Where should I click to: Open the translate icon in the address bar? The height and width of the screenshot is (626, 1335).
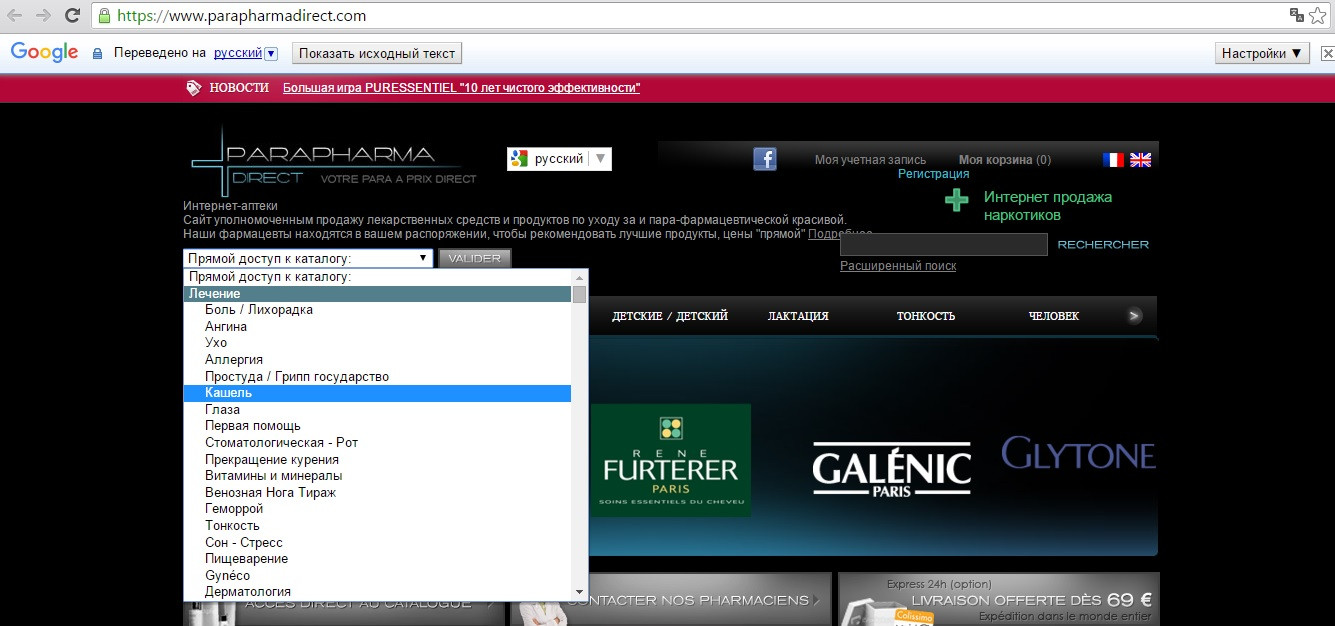[x=1297, y=16]
